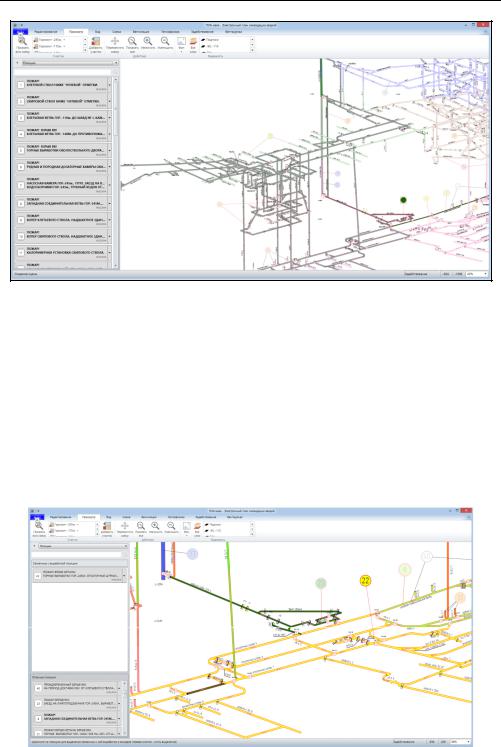Expand position 3 row arrow in gray-scheme window
The height and width of the screenshot is (747, 501).
(x=110, y=117)
